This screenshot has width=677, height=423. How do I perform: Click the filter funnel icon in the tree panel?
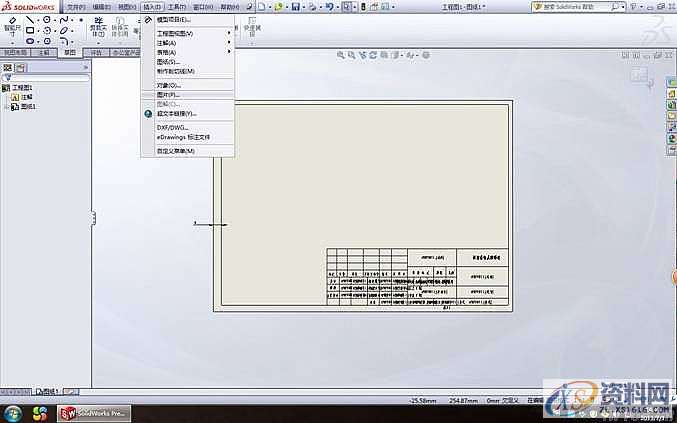click(x=7, y=78)
